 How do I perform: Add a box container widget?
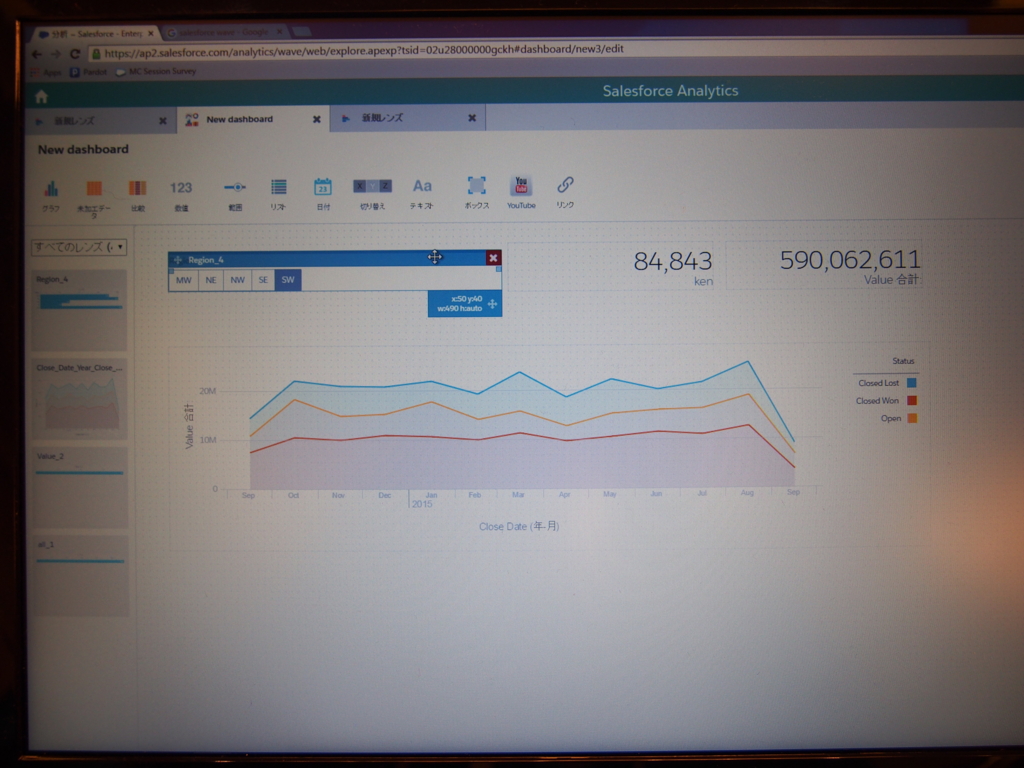click(477, 193)
